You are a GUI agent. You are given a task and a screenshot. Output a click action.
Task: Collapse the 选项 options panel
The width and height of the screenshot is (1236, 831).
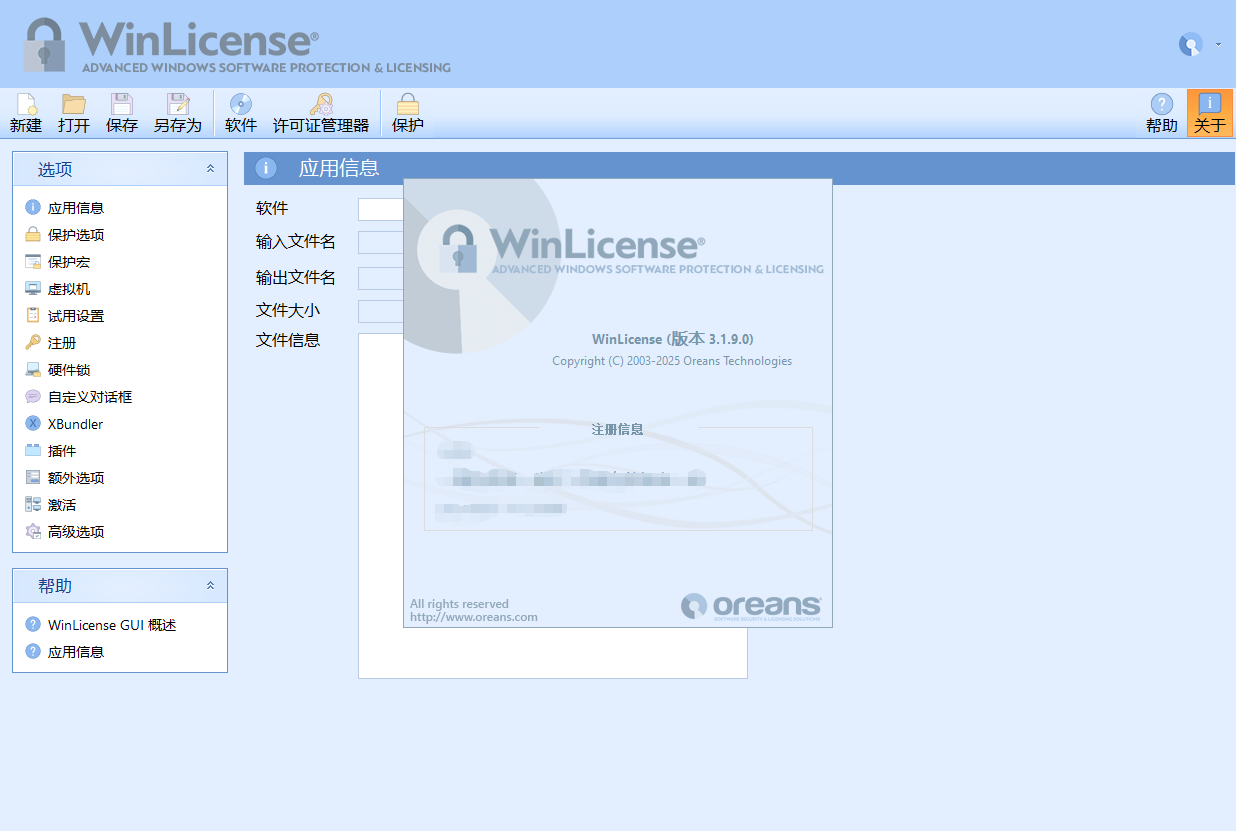[x=210, y=169]
